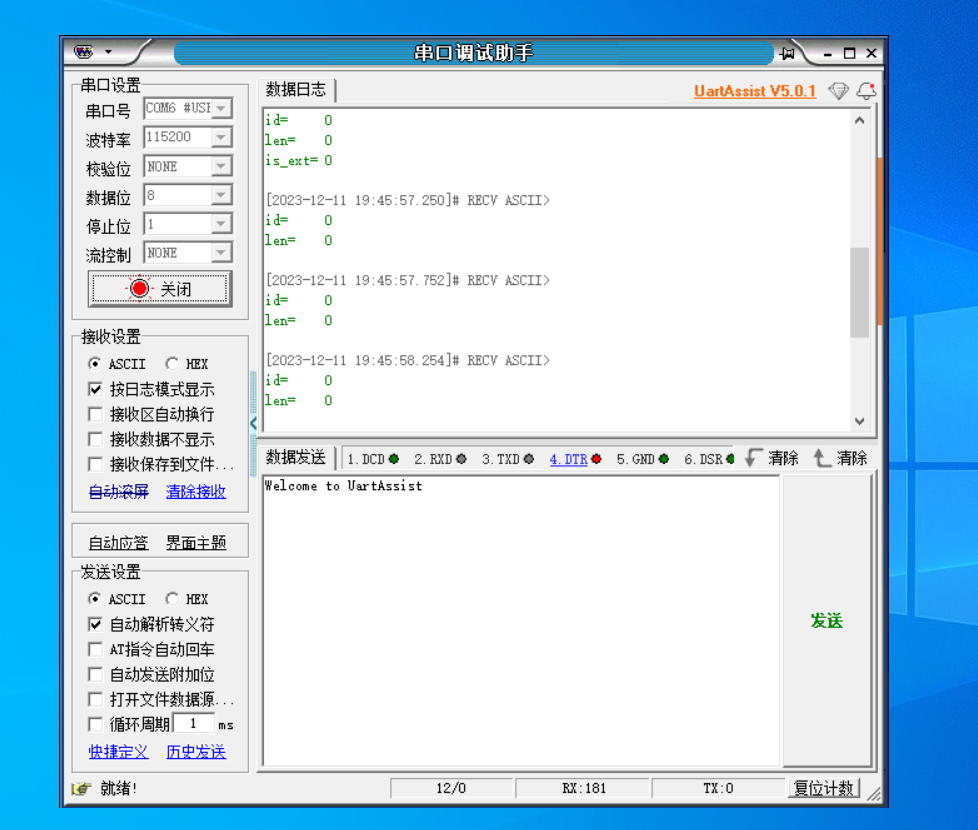
Task: Clear send area with up-arrow 清除
Action: (x=841, y=458)
